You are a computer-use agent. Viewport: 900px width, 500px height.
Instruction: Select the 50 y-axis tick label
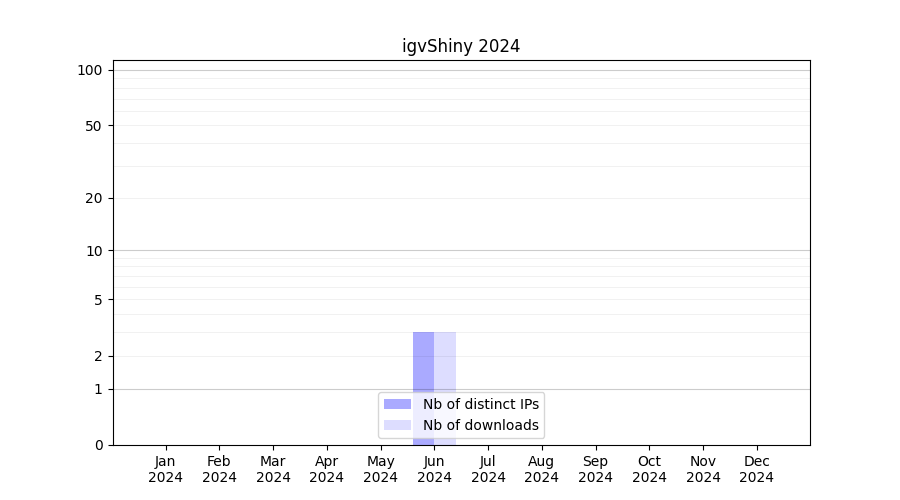point(93,126)
